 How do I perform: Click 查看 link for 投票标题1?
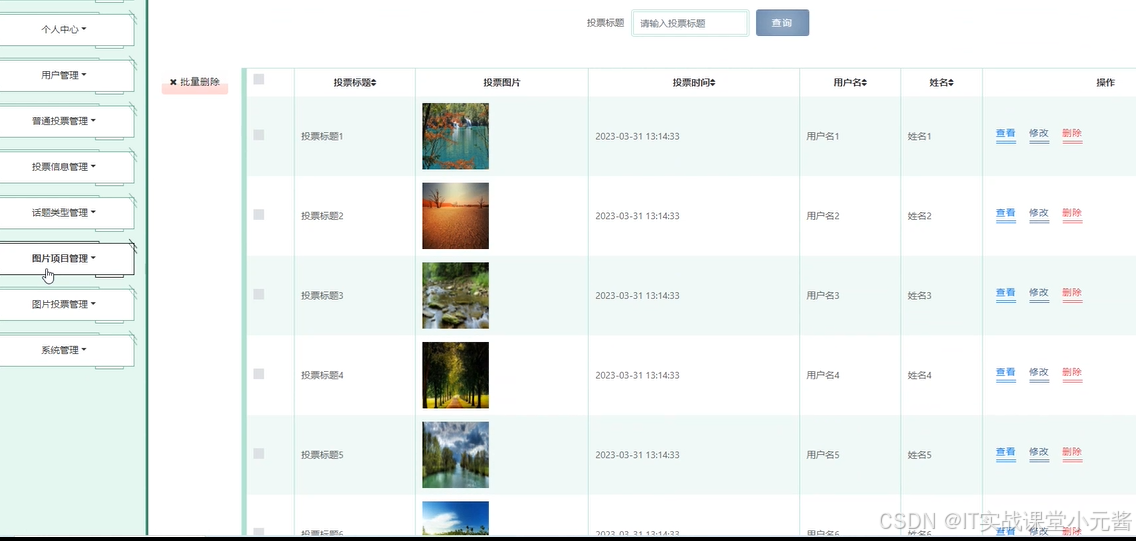click(1006, 134)
